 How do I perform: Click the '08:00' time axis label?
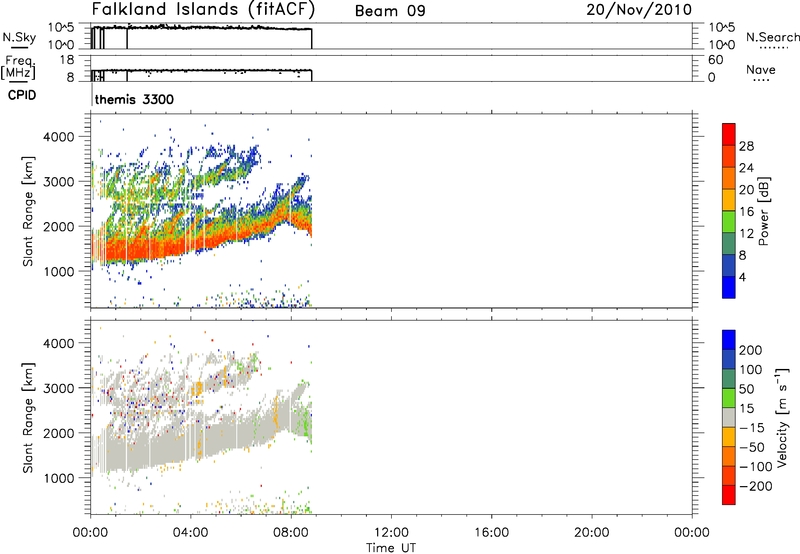tap(290, 533)
